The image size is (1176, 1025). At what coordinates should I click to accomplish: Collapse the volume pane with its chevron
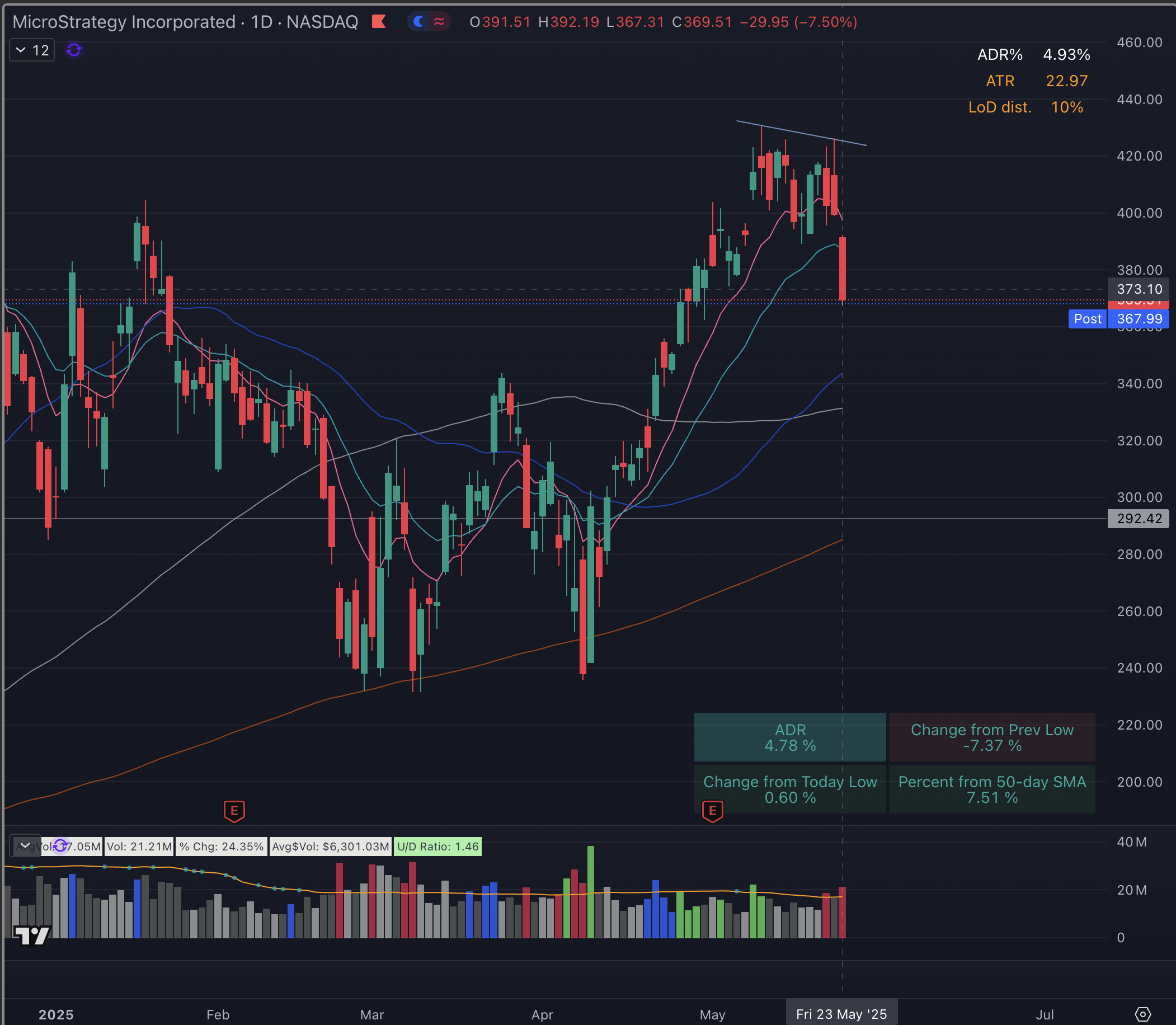tap(25, 845)
